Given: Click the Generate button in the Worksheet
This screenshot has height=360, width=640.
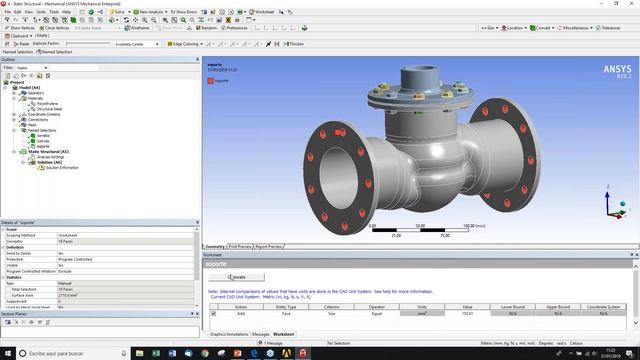Looking at the screenshot, I should [x=236, y=277].
